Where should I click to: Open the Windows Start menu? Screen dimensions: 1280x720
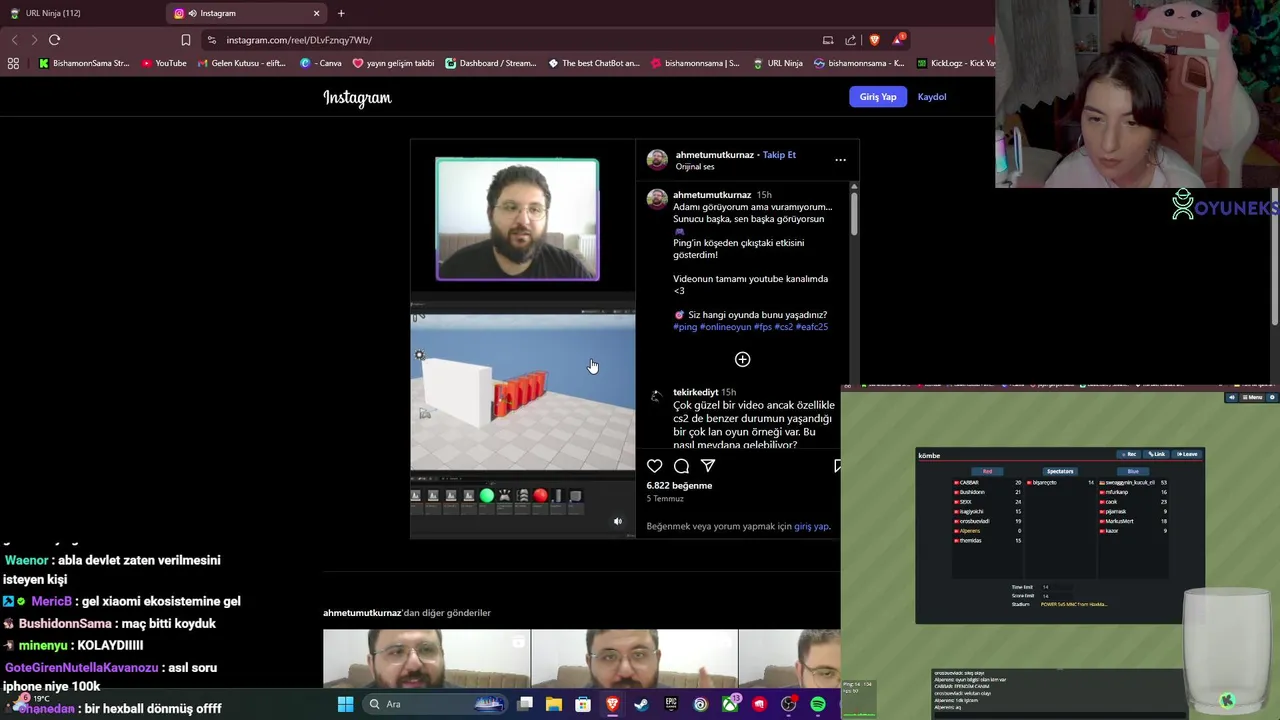[x=345, y=704]
